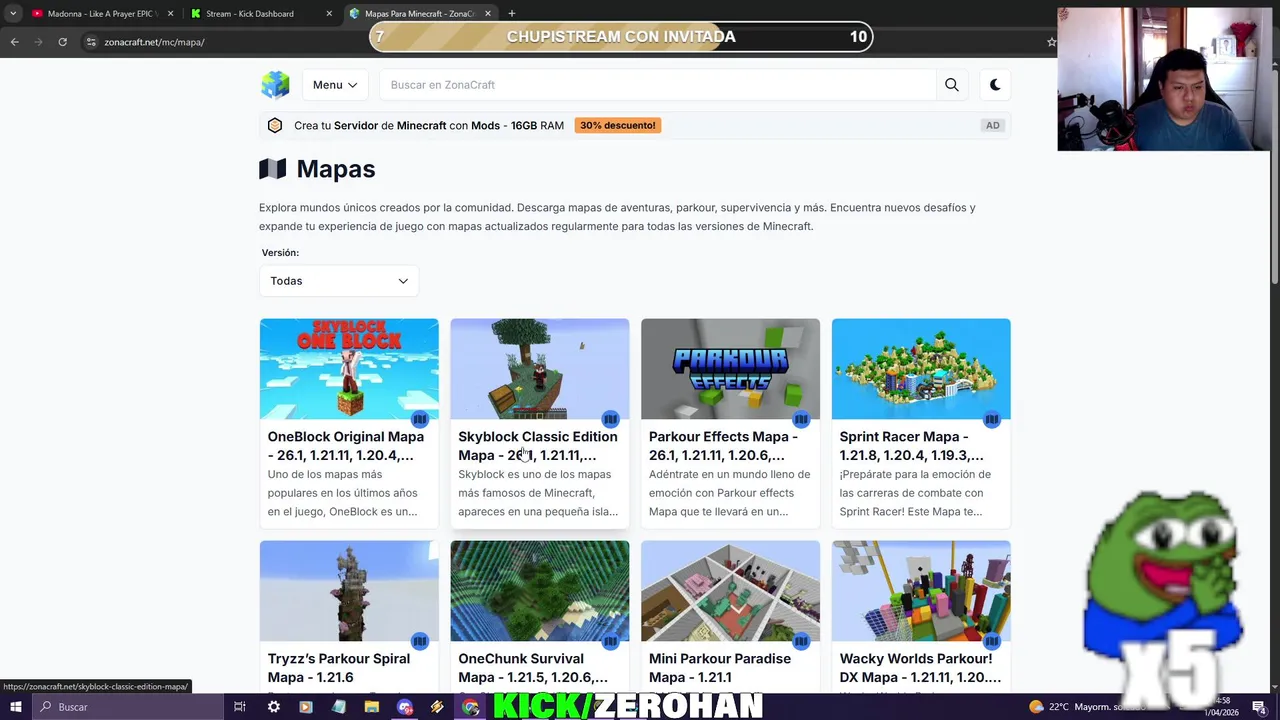Open the tab search chevron
This screenshot has height=720, width=1280.
click(12, 14)
